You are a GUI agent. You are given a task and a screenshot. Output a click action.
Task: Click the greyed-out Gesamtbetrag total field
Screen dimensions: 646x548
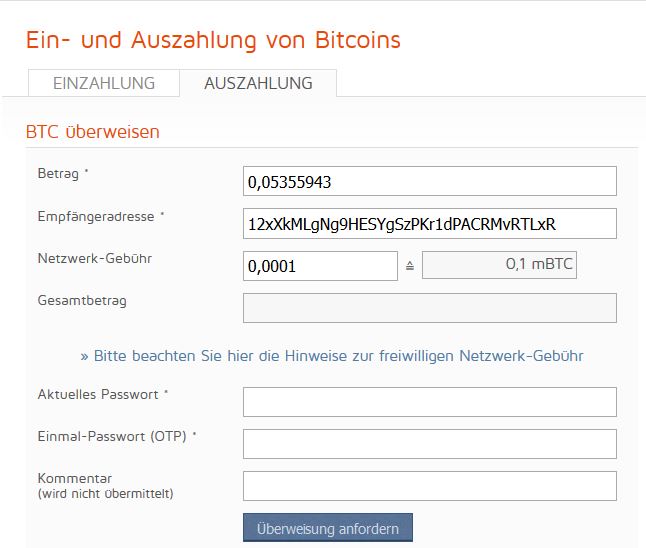coord(430,308)
